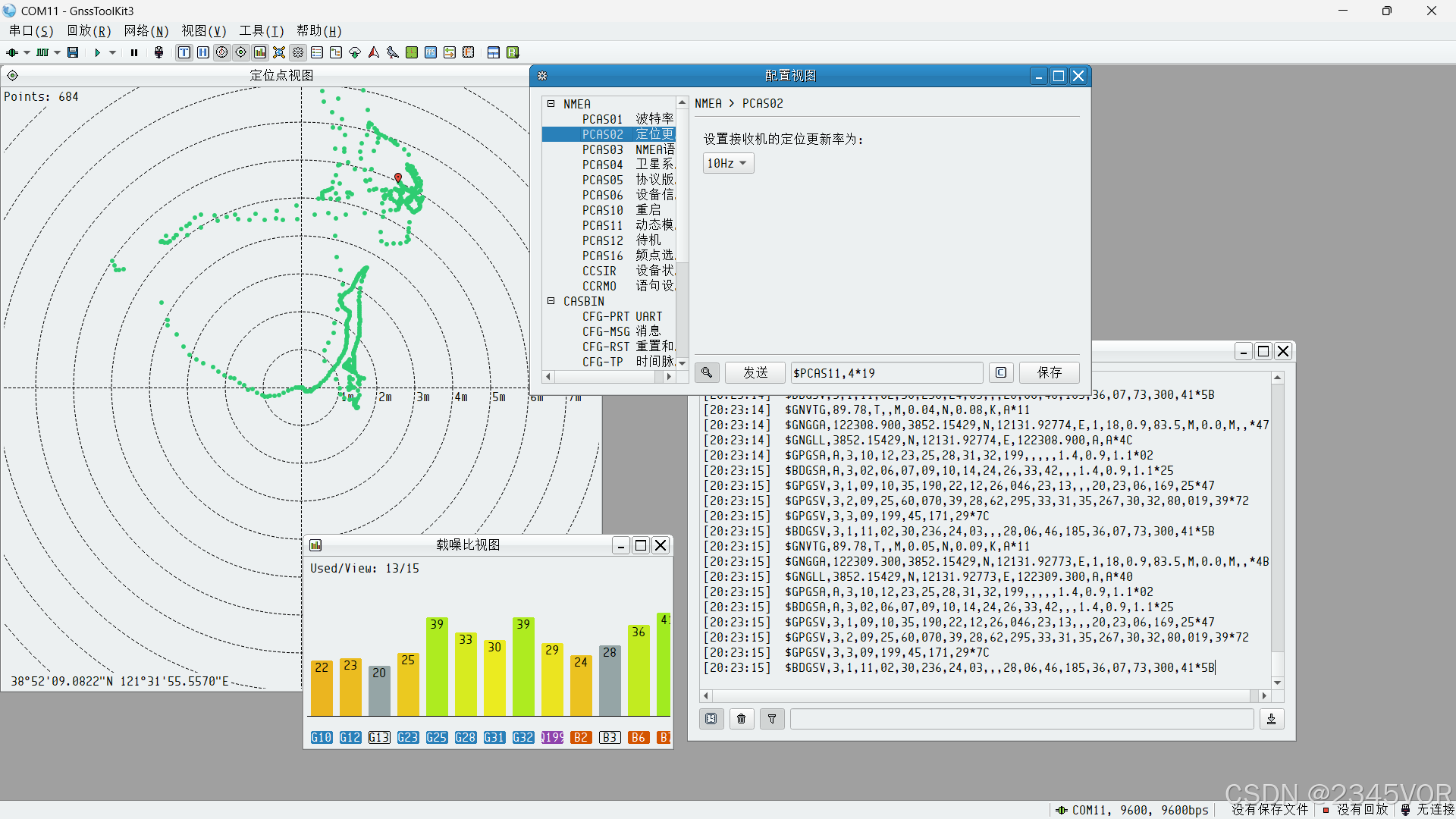
Task: Click the save floppy-disk icon in toolbar
Action: pyautogui.click(x=73, y=52)
